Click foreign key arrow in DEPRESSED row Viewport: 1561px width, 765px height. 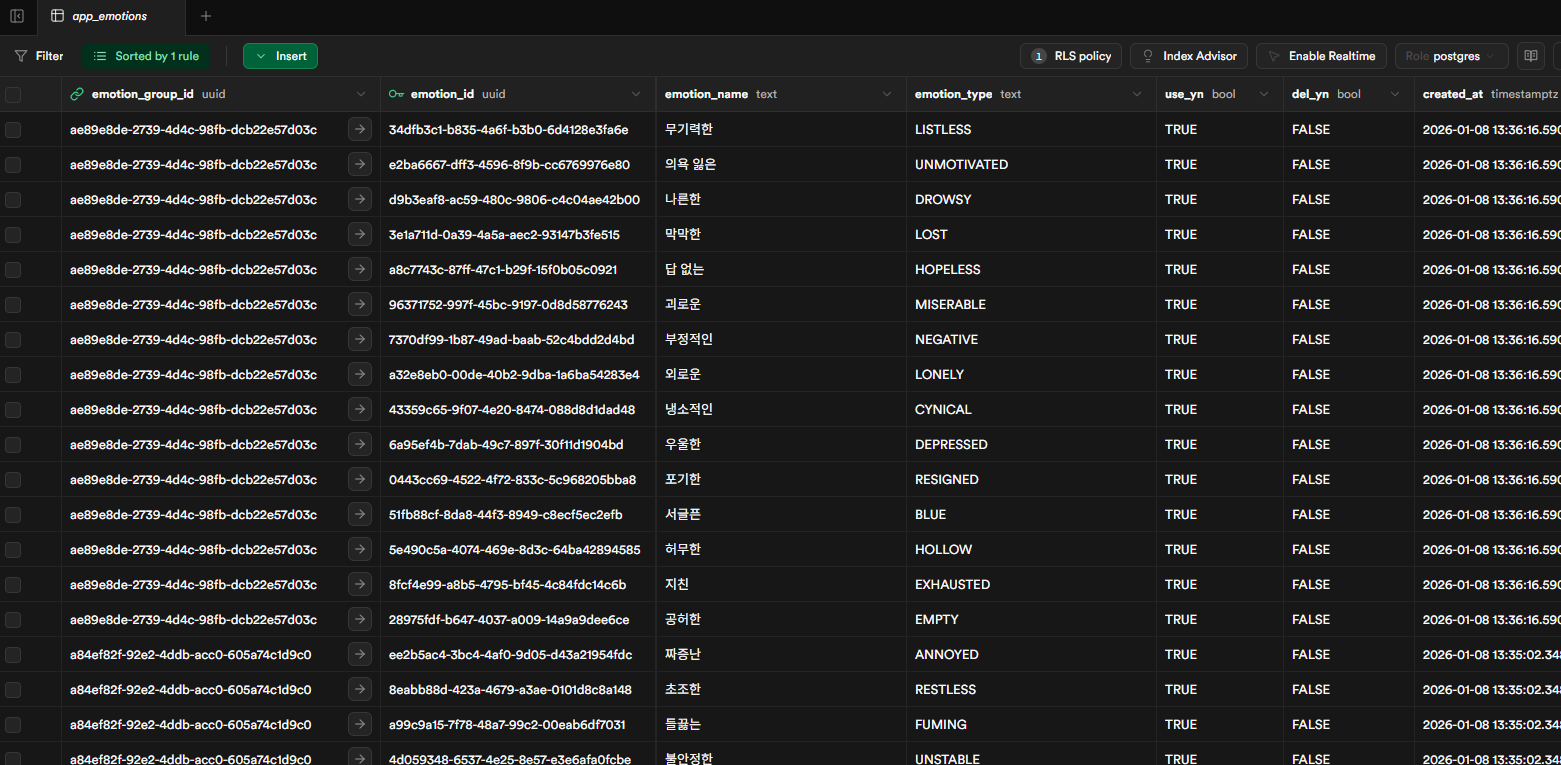[x=360, y=444]
